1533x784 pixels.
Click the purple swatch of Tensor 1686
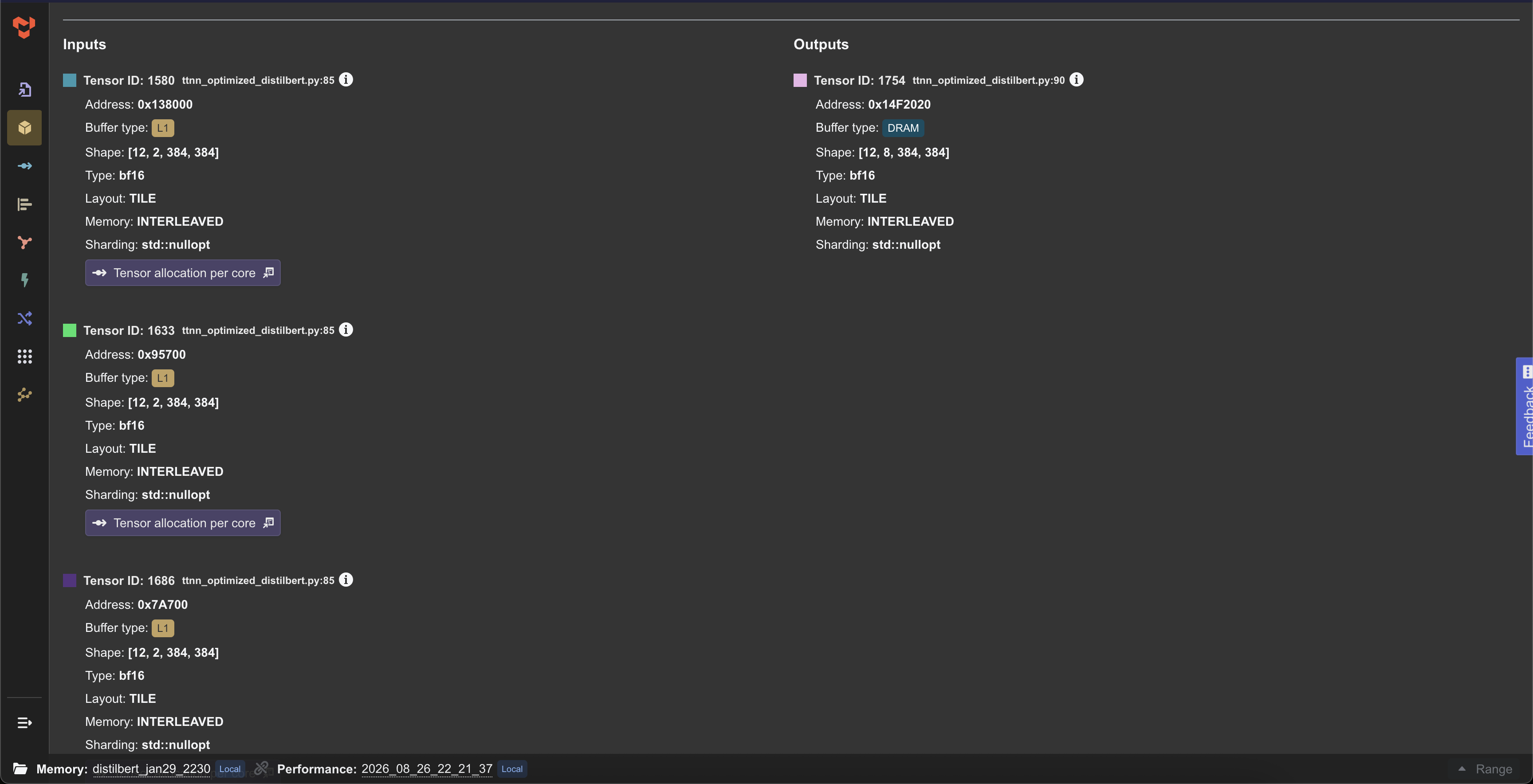pos(70,580)
